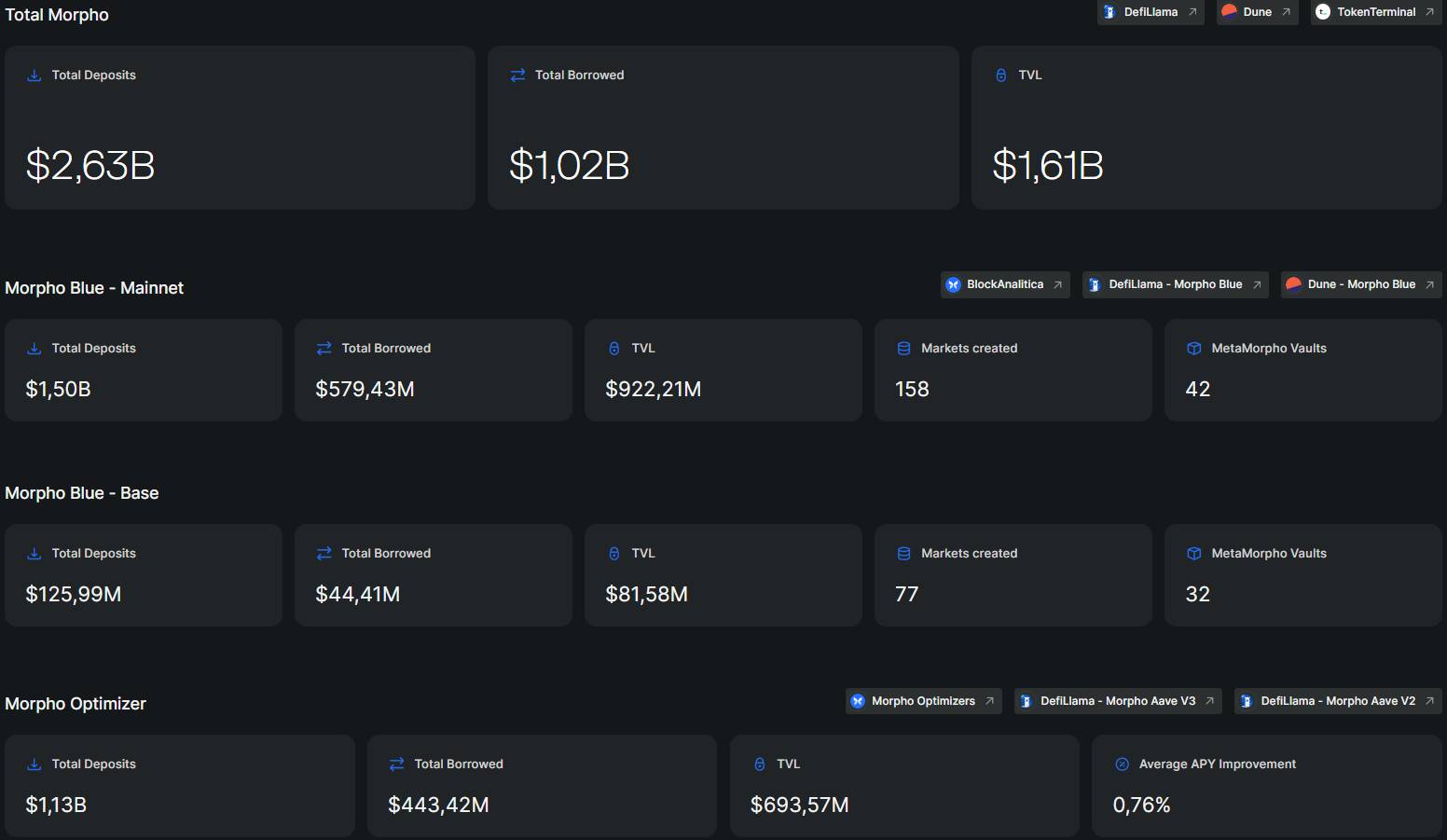
Task: Click the Dune - Morpho Blue logo icon
Action: tap(1293, 284)
